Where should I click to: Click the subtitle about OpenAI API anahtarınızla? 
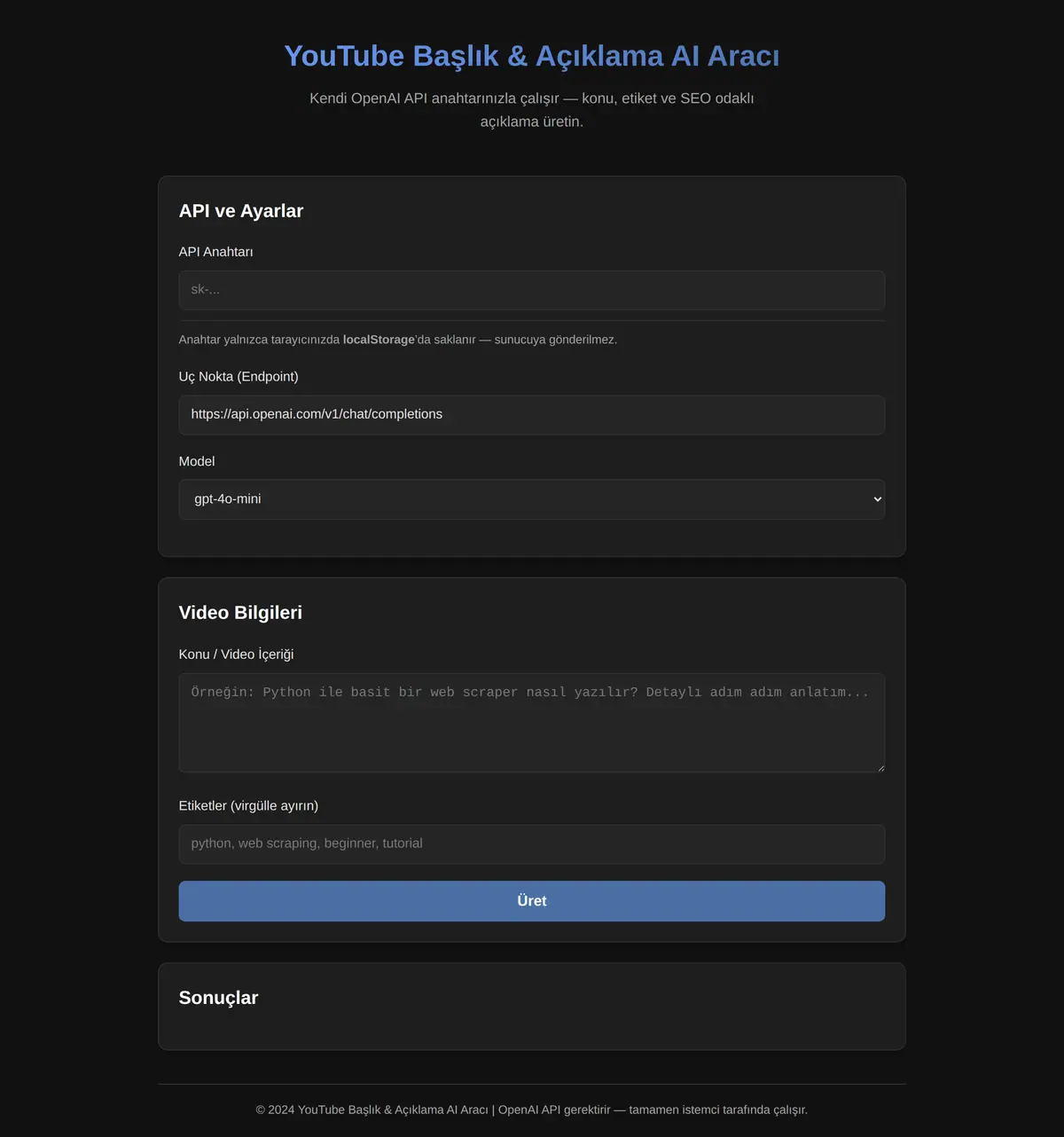[x=532, y=110]
